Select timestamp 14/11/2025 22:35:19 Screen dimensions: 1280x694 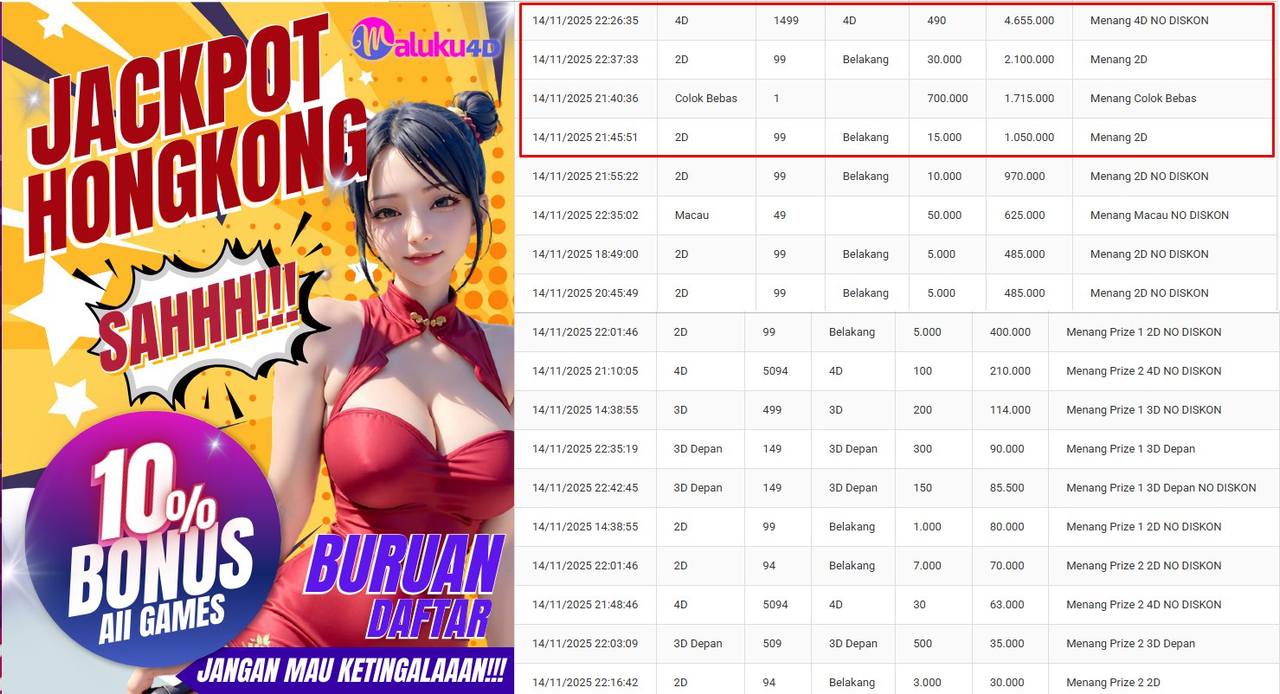pos(585,449)
